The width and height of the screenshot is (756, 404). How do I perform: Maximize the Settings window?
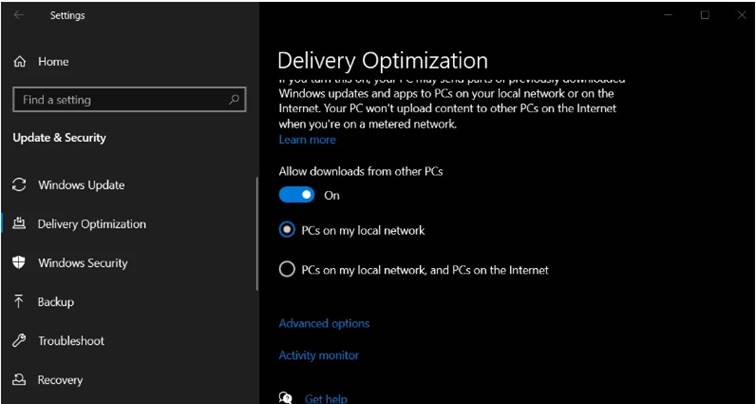[705, 15]
